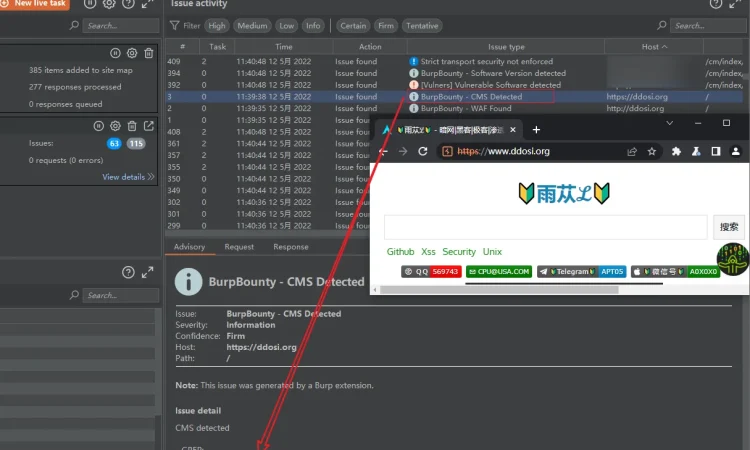Bookmark the page with the star icon

point(651,151)
